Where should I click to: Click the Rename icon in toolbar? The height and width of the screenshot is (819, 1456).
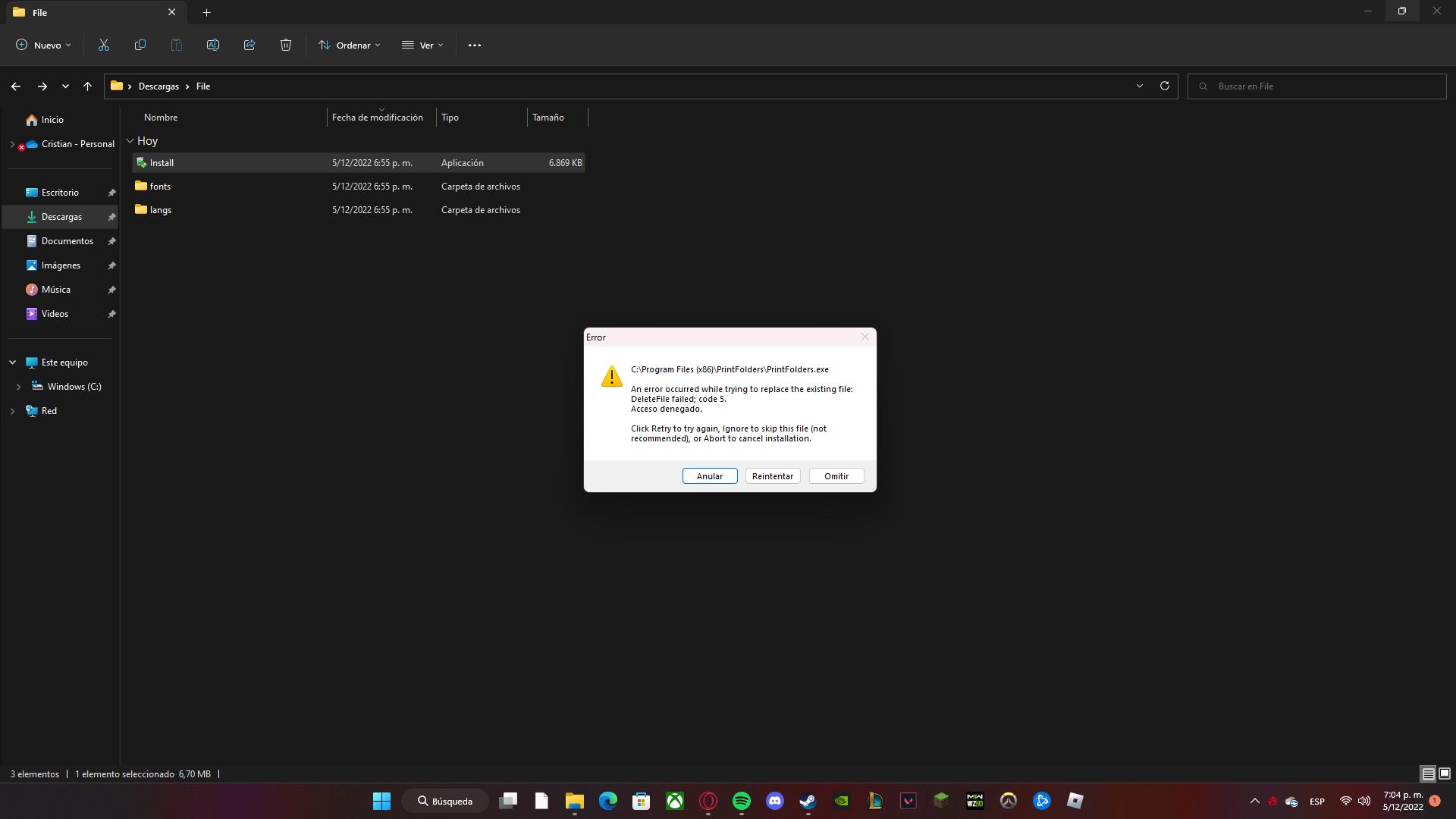click(213, 45)
